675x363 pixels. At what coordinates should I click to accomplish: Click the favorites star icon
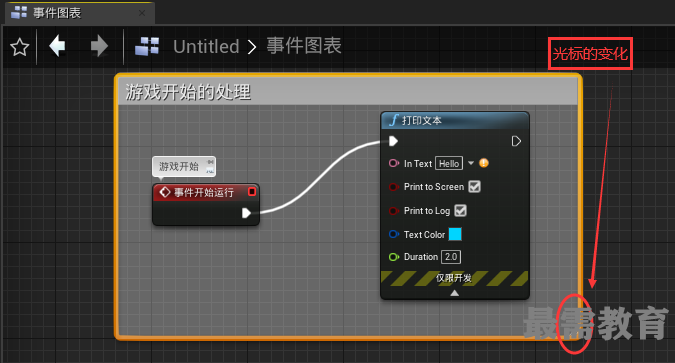[x=19, y=47]
